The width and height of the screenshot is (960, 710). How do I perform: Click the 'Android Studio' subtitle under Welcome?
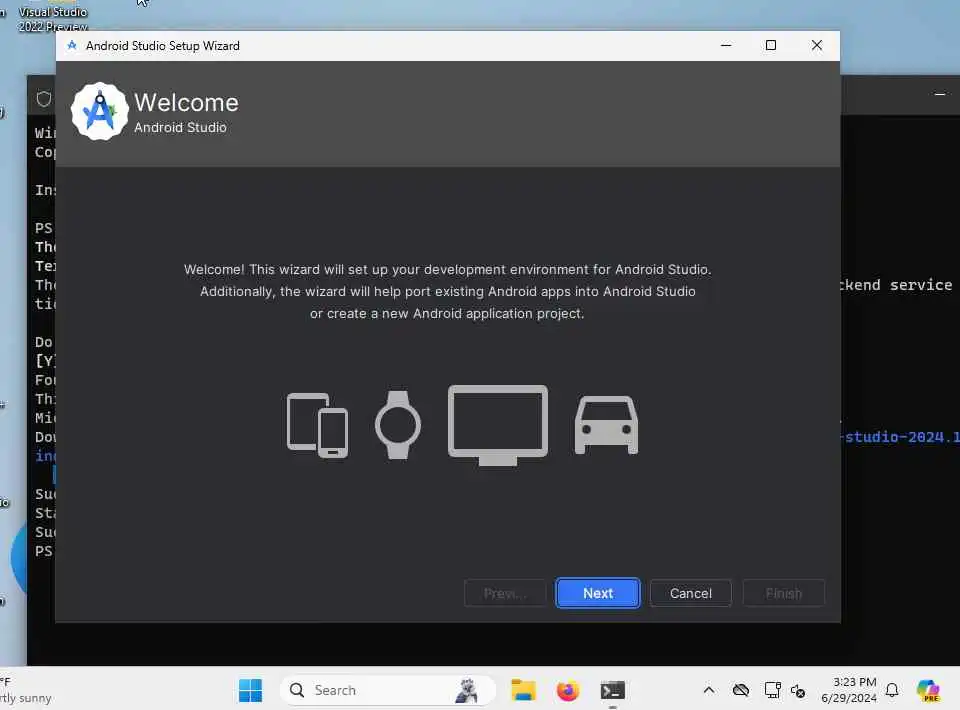click(180, 127)
